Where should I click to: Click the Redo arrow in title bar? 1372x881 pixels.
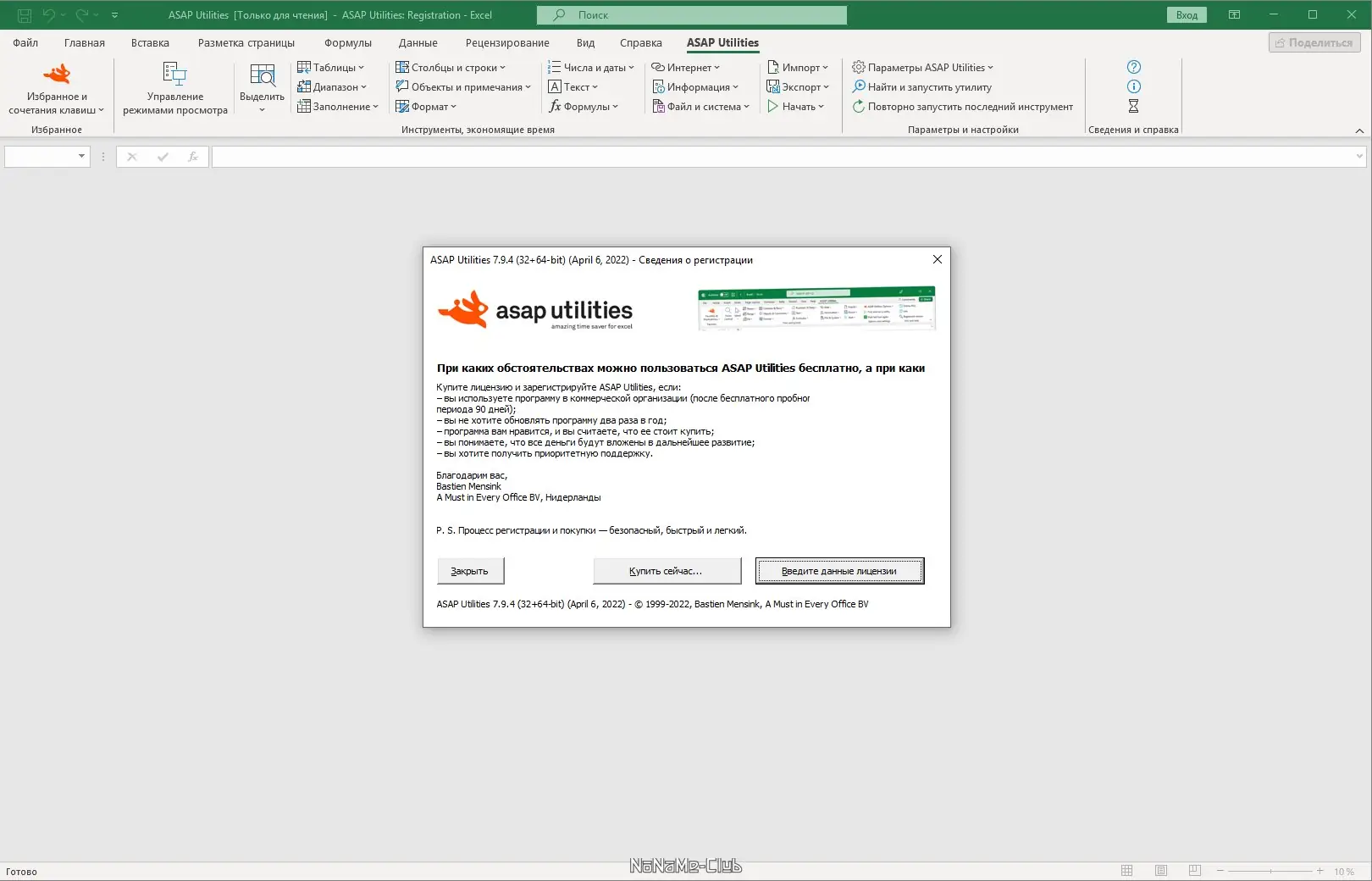(82, 15)
